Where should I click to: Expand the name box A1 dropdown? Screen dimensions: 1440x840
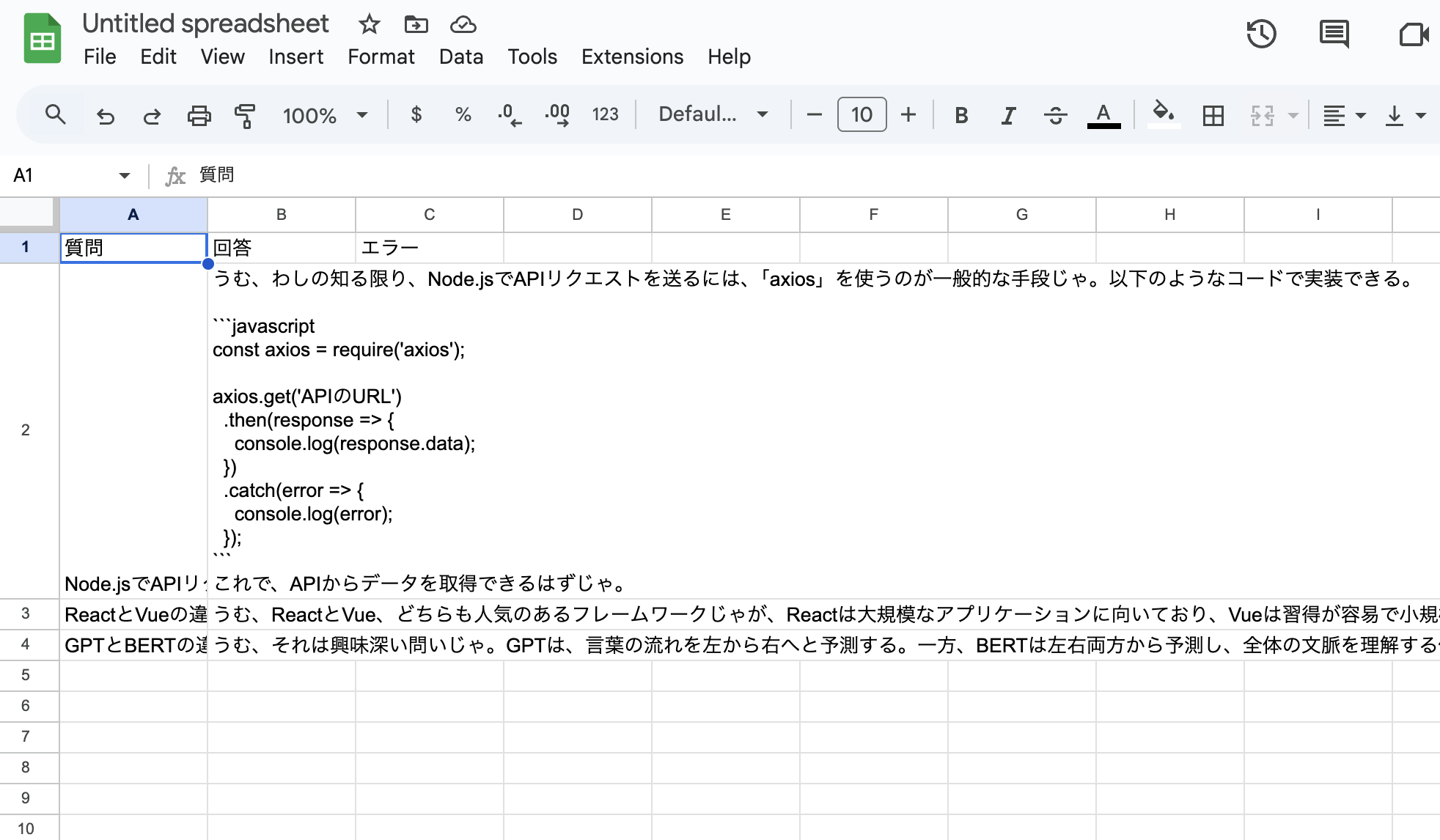click(124, 175)
